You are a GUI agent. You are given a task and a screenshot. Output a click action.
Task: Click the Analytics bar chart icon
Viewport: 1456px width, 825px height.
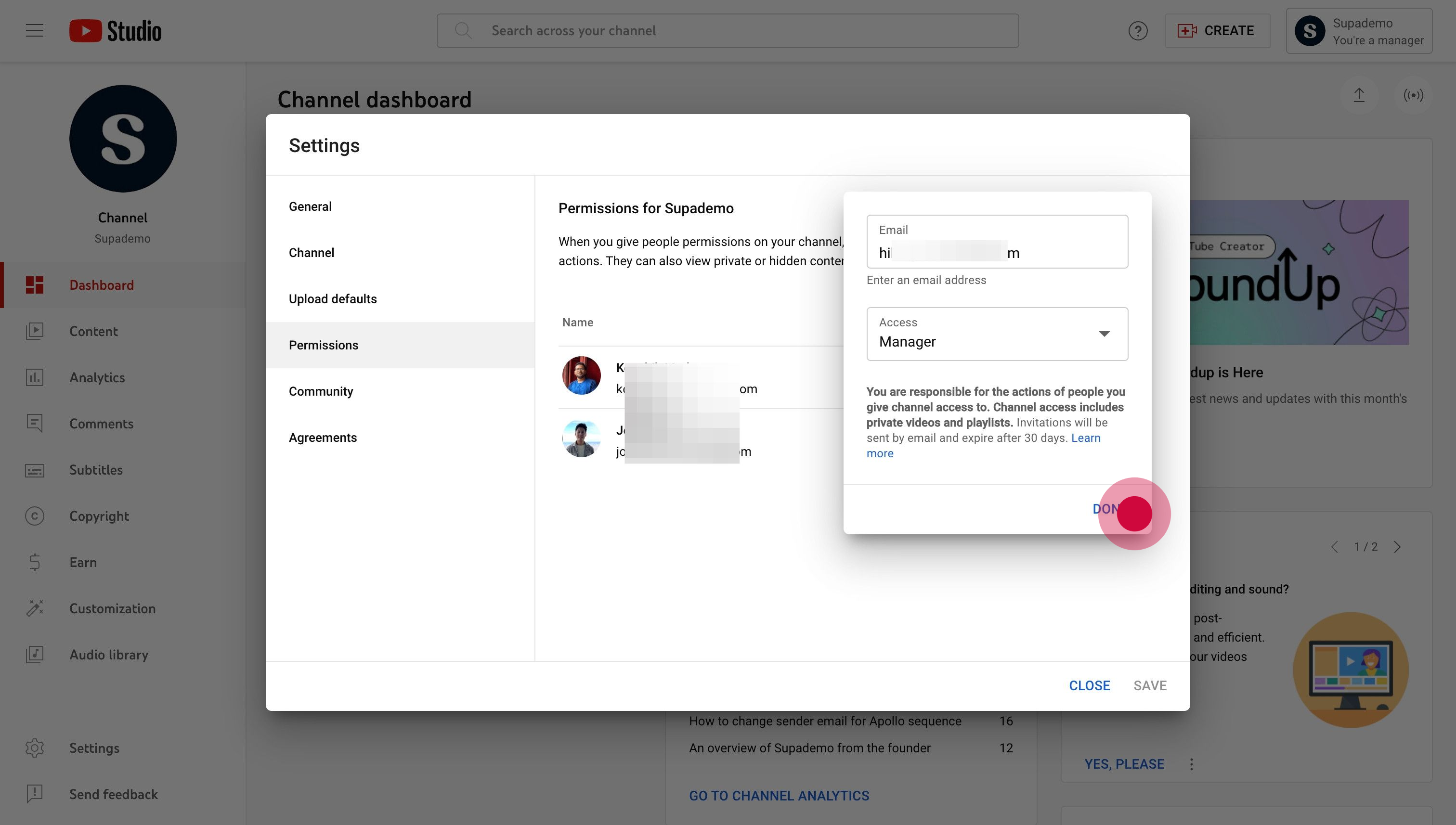[35, 377]
